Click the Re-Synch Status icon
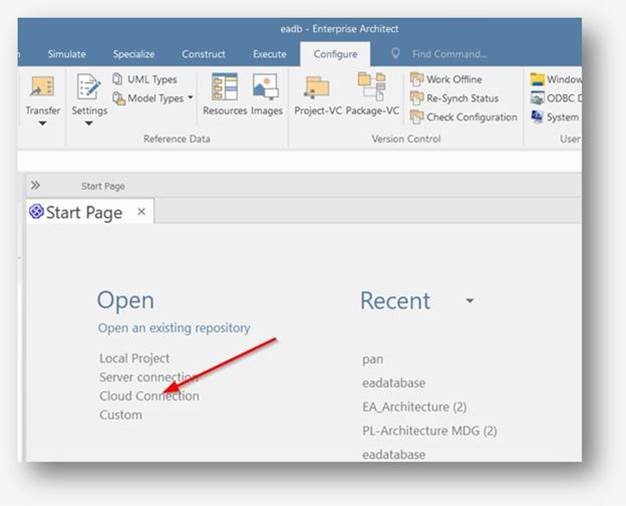The width and height of the screenshot is (626, 506). tap(416, 98)
